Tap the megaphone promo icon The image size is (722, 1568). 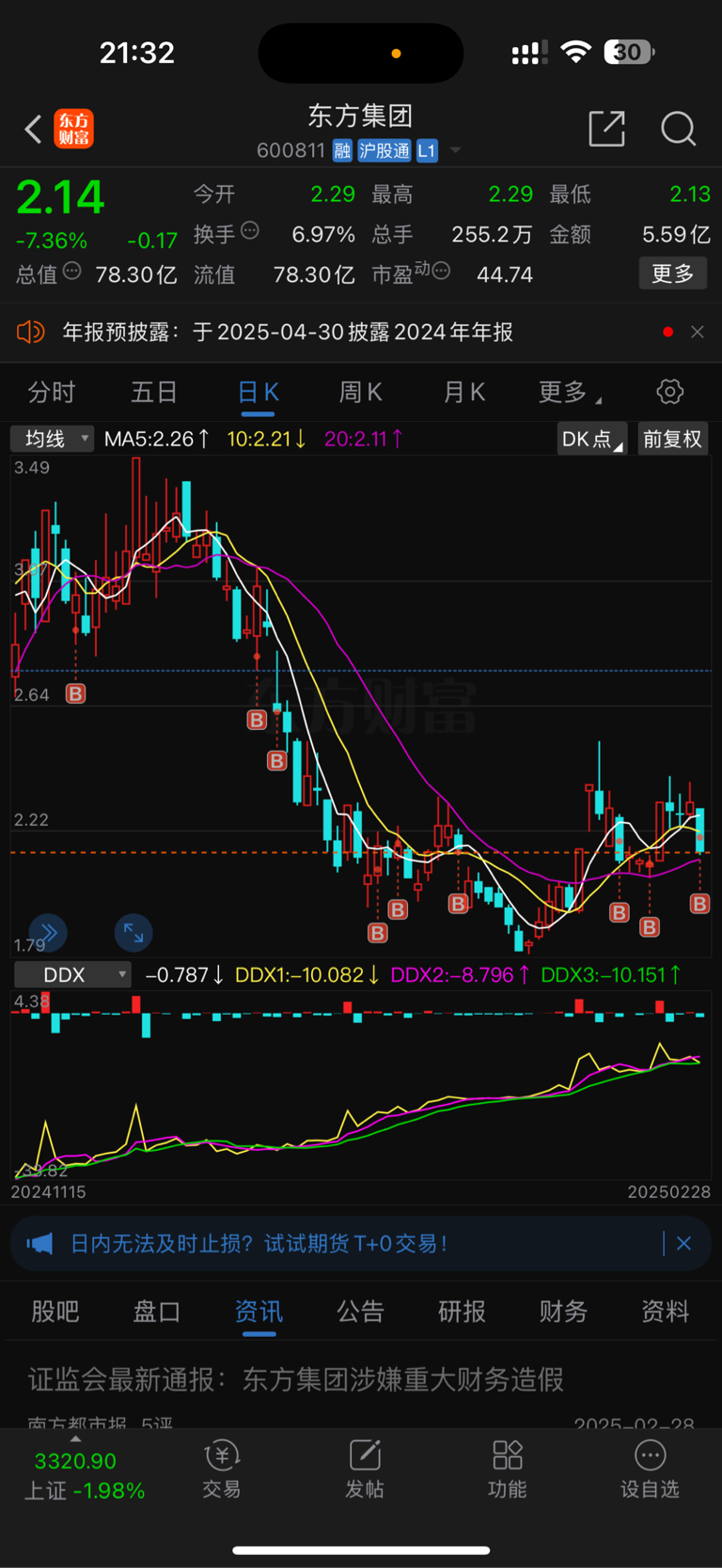(x=39, y=1244)
